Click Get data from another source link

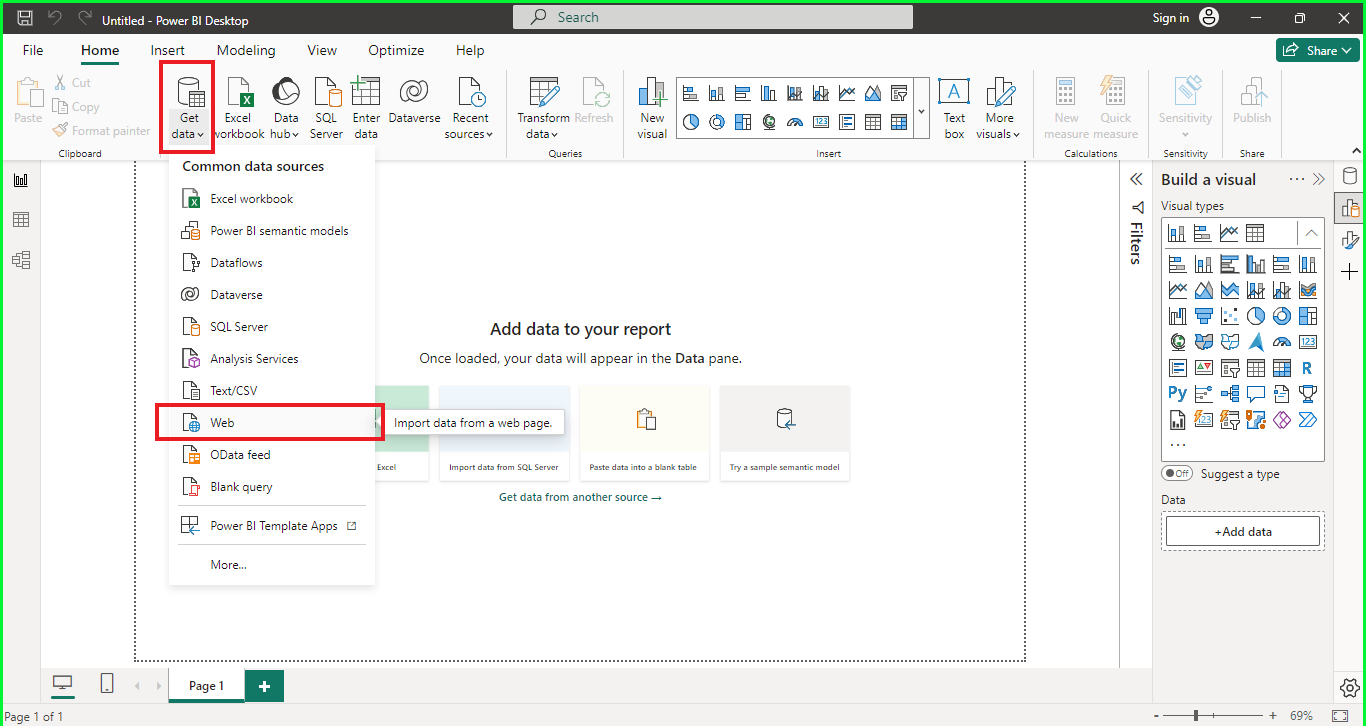(580, 497)
